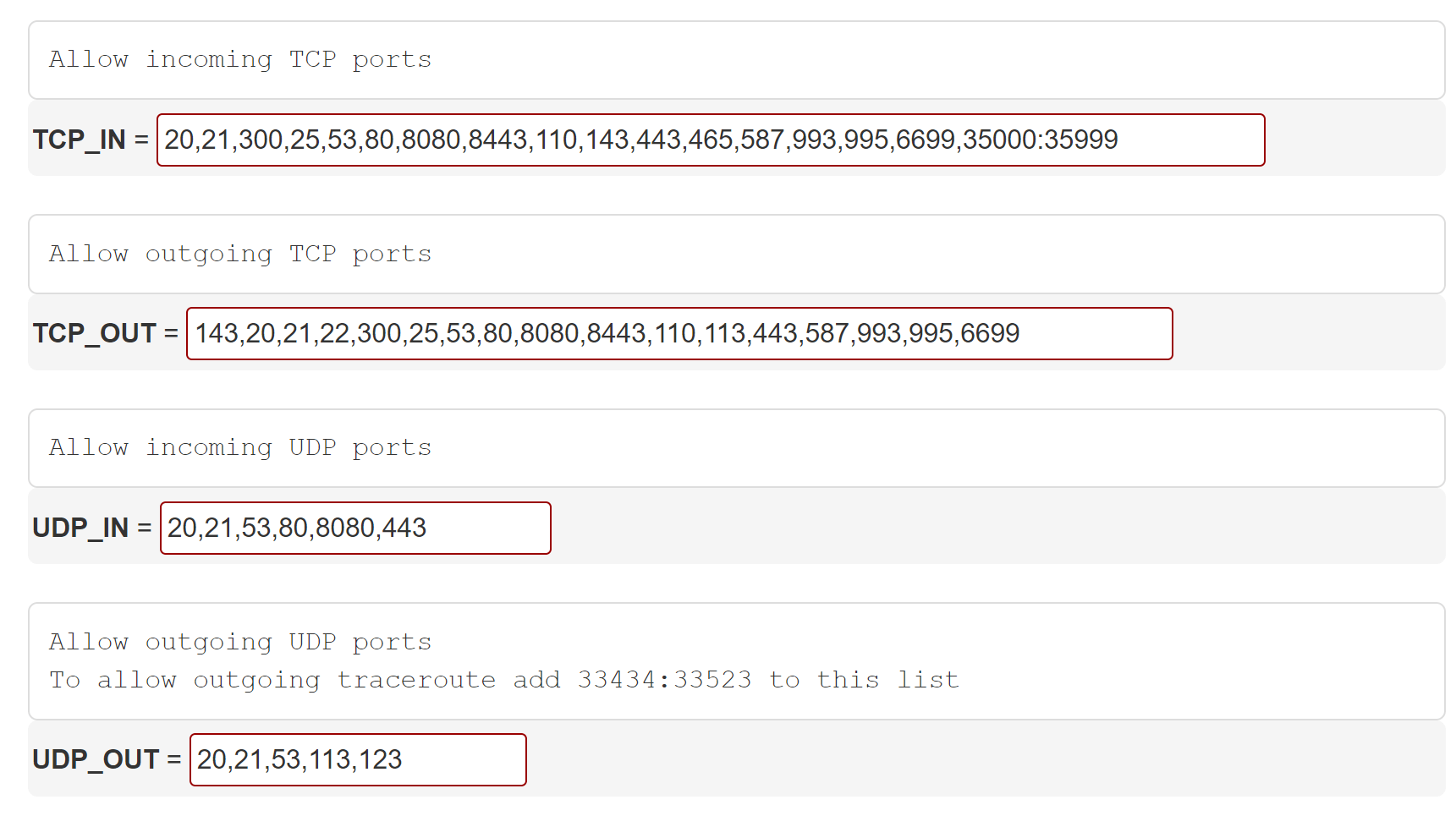Click the 'Allow outgoing TCP ports' header
Image resolution: width=1456 pixels, height=816 pixels.
pos(239,253)
